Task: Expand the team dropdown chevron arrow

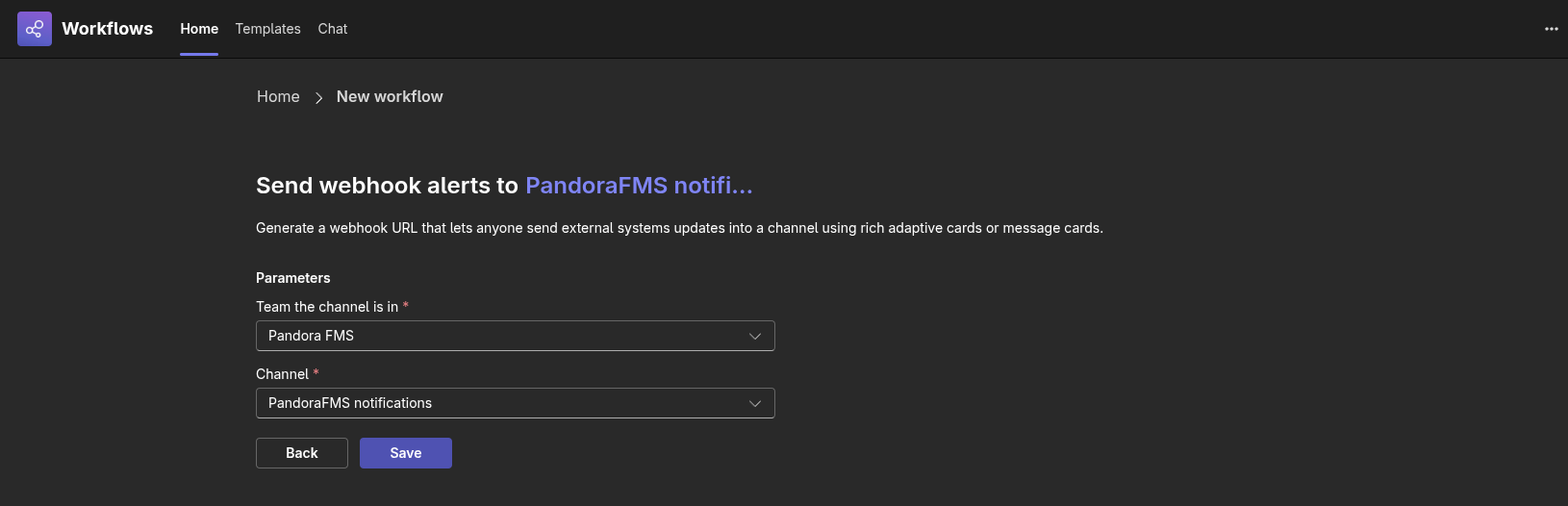Action: pos(755,336)
